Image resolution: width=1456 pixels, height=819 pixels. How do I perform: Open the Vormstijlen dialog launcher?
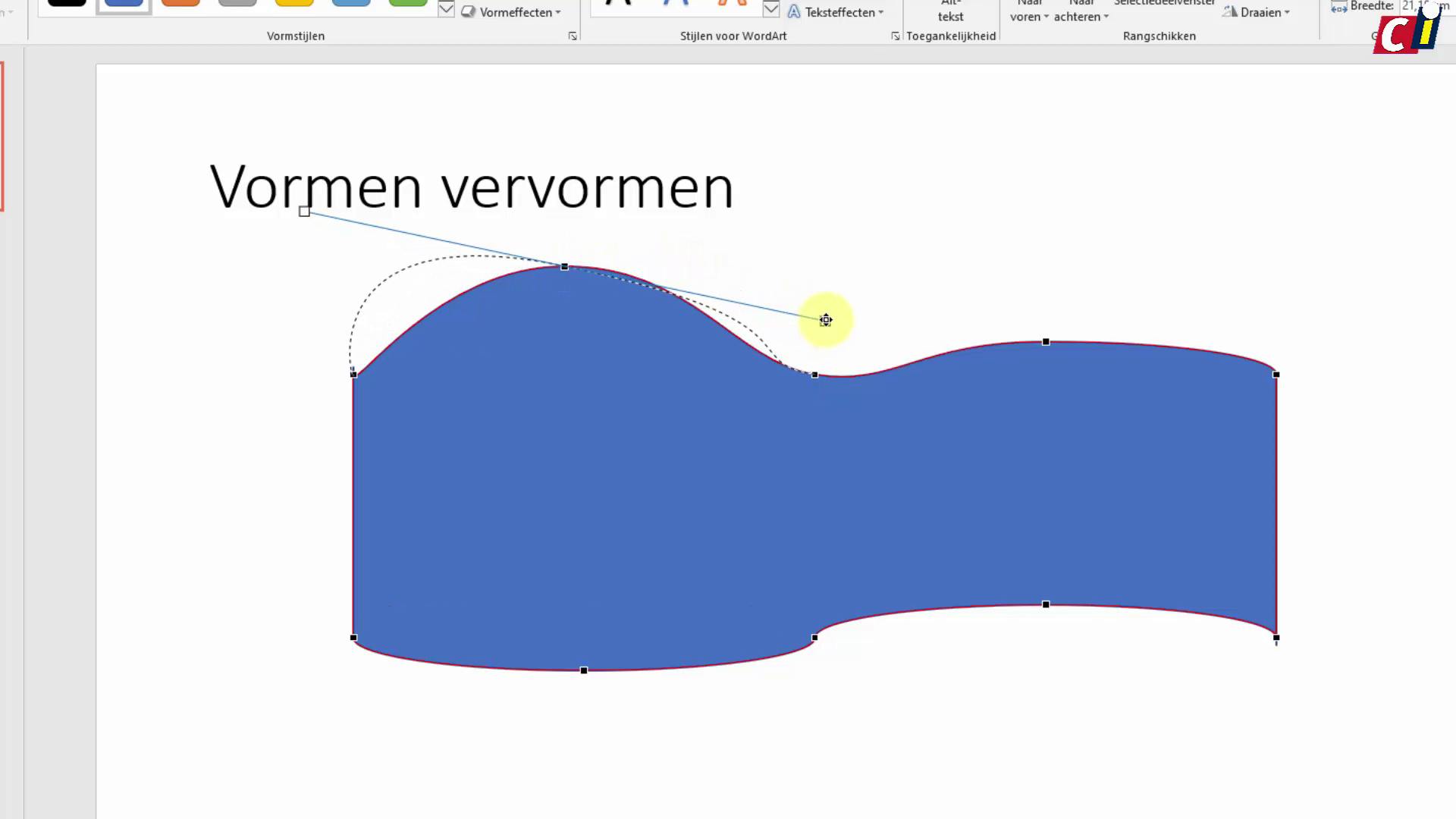tap(573, 36)
